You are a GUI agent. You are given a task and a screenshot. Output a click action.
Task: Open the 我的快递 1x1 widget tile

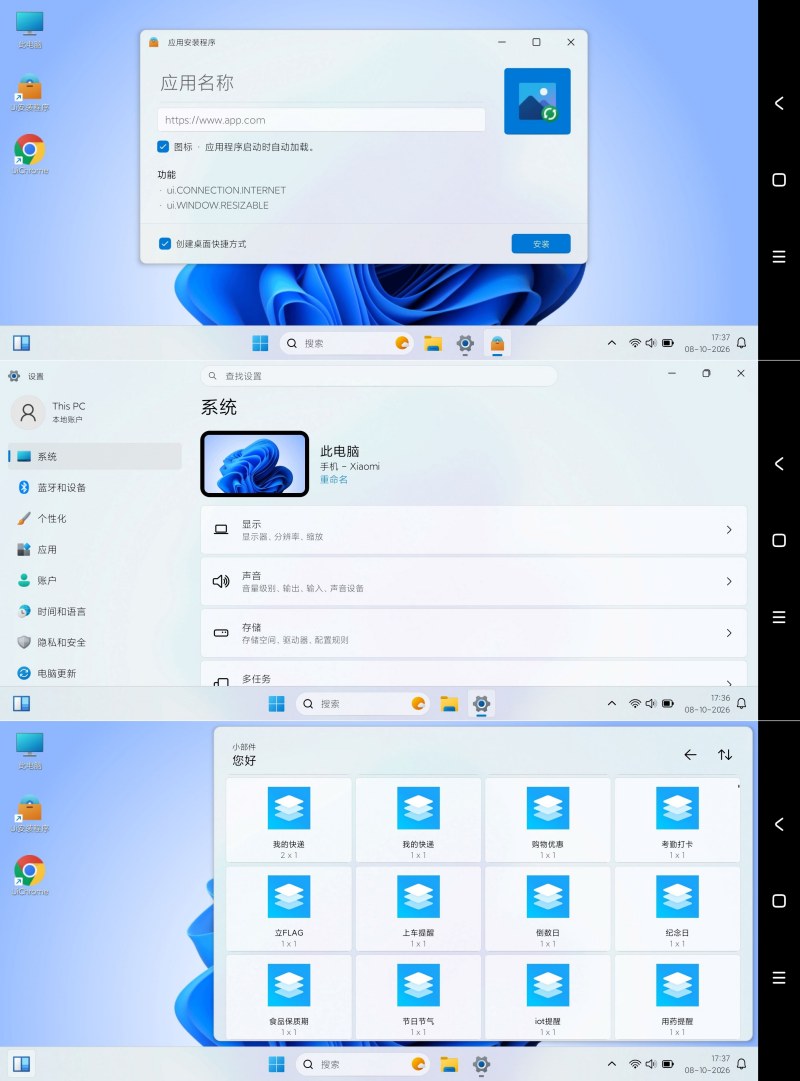click(418, 820)
